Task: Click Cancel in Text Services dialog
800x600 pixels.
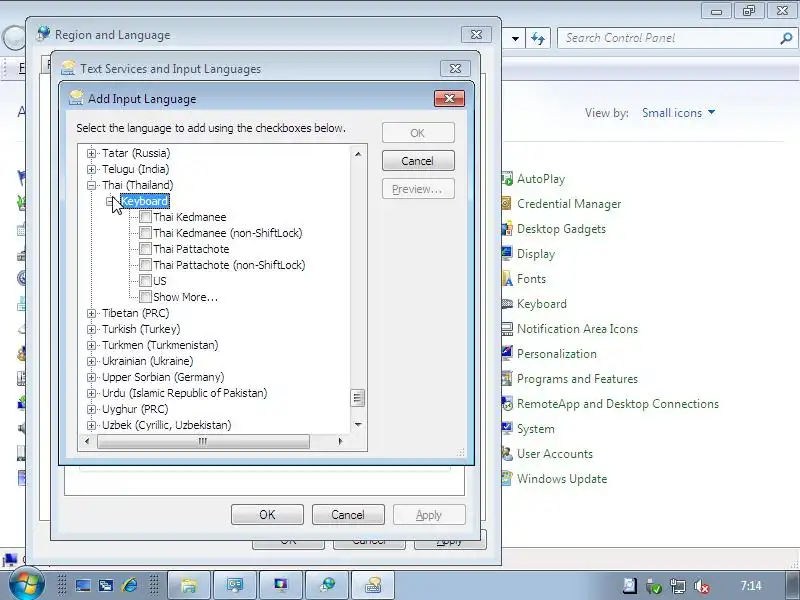Action: click(348, 515)
